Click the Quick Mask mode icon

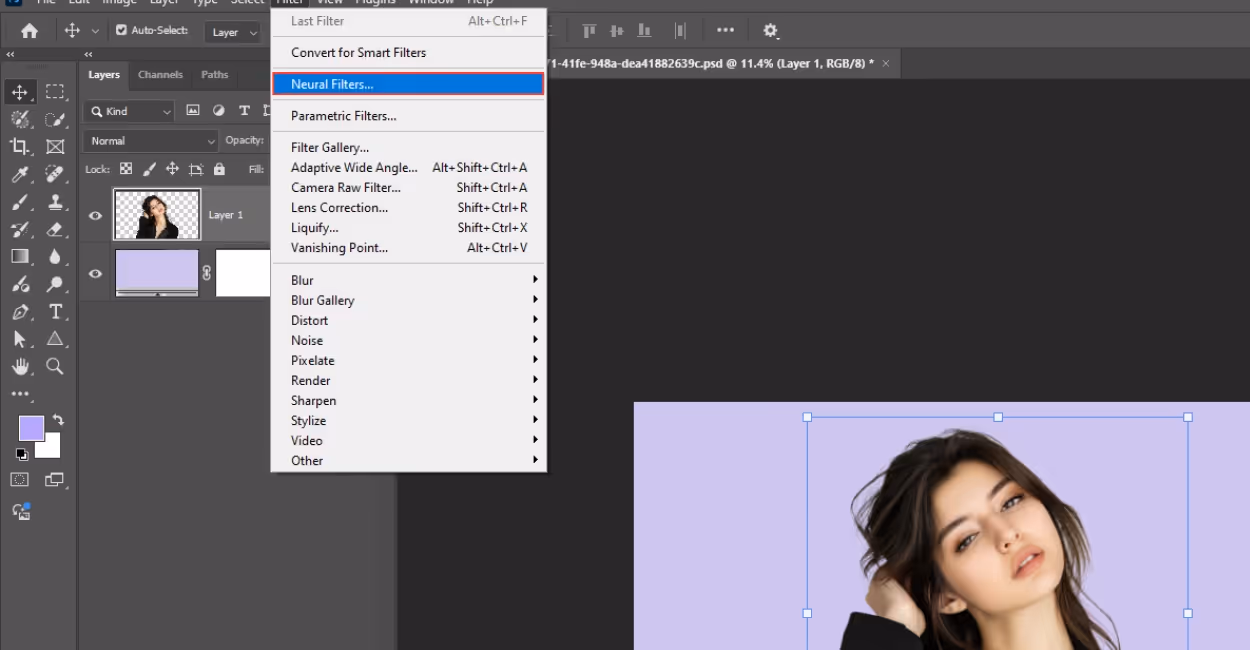coord(20,480)
